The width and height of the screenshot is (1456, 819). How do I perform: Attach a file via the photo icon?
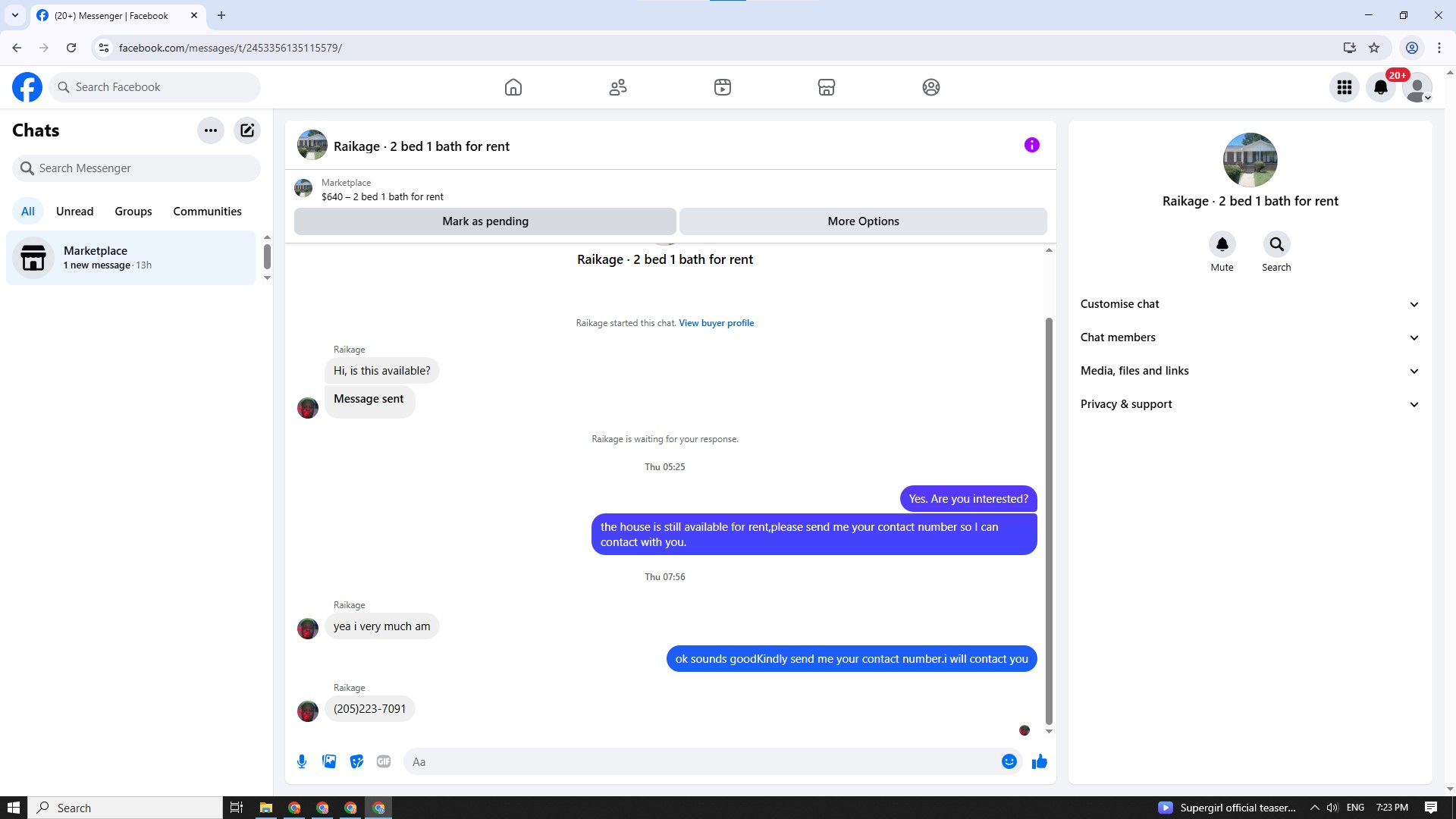point(329,761)
